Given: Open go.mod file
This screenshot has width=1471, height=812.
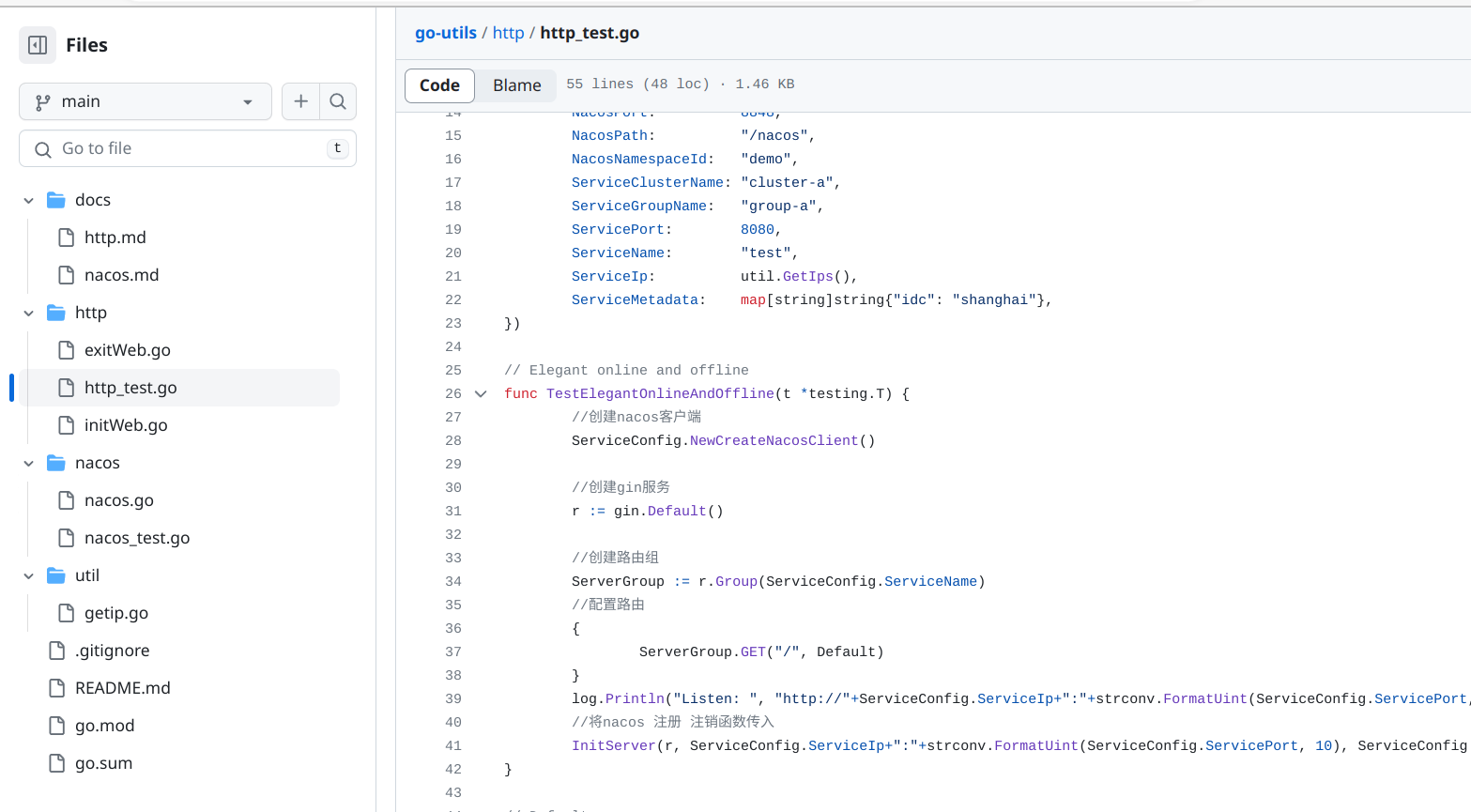Looking at the screenshot, I should click(x=104, y=726).
